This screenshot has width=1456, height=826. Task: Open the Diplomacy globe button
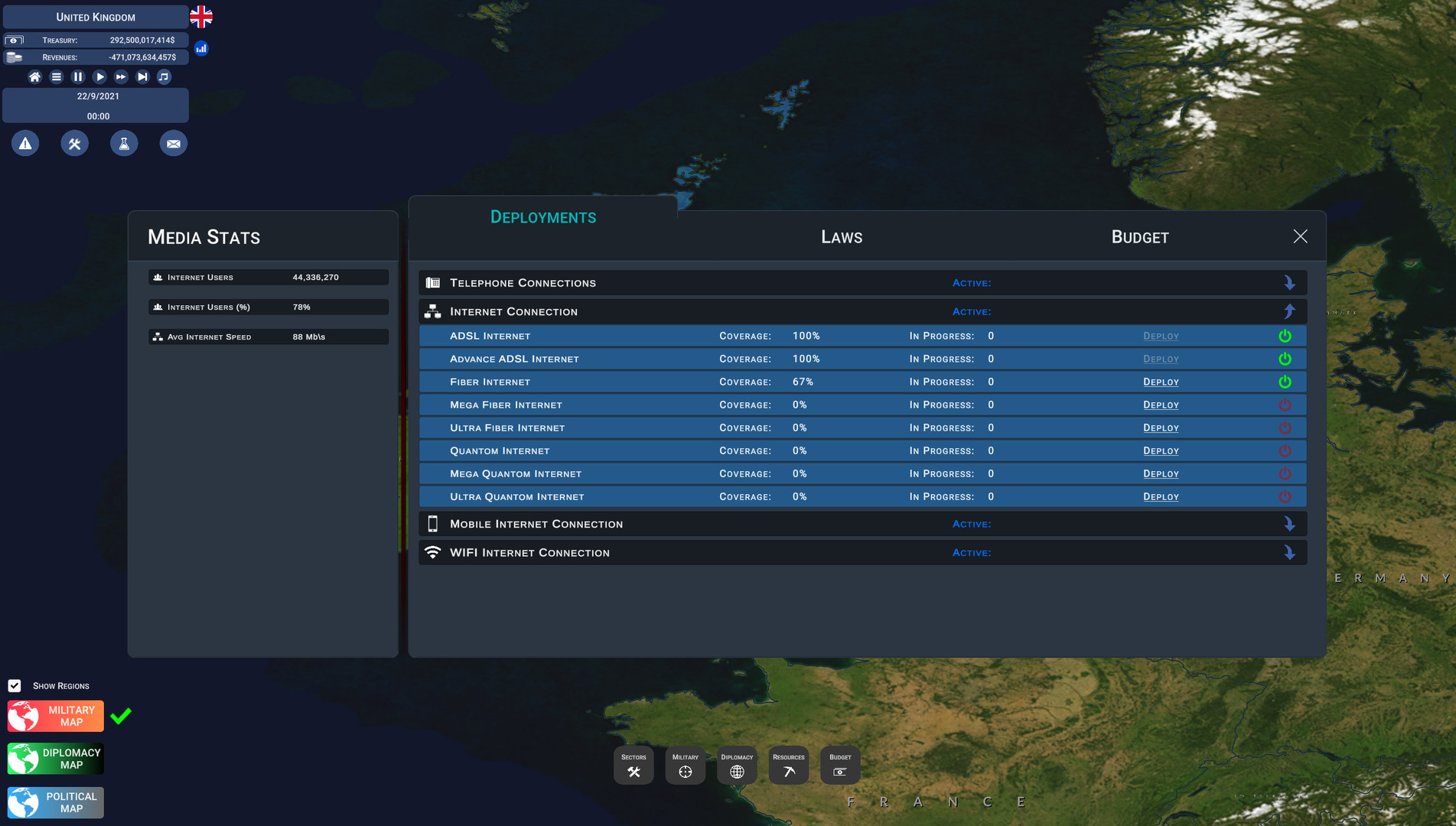(737, 765)
